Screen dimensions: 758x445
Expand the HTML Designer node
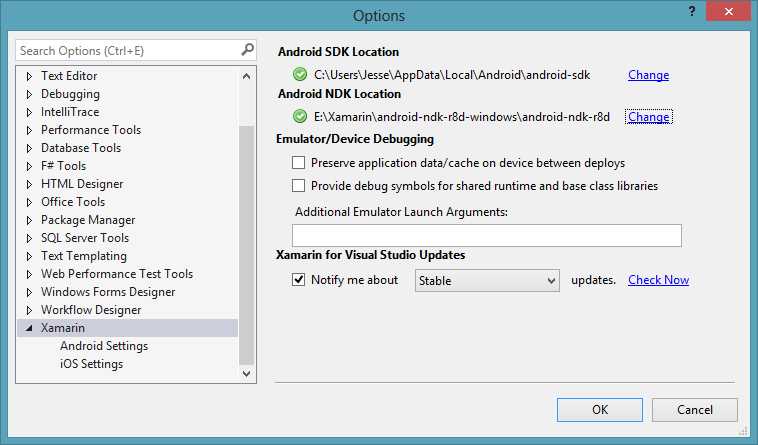[29, 184]
